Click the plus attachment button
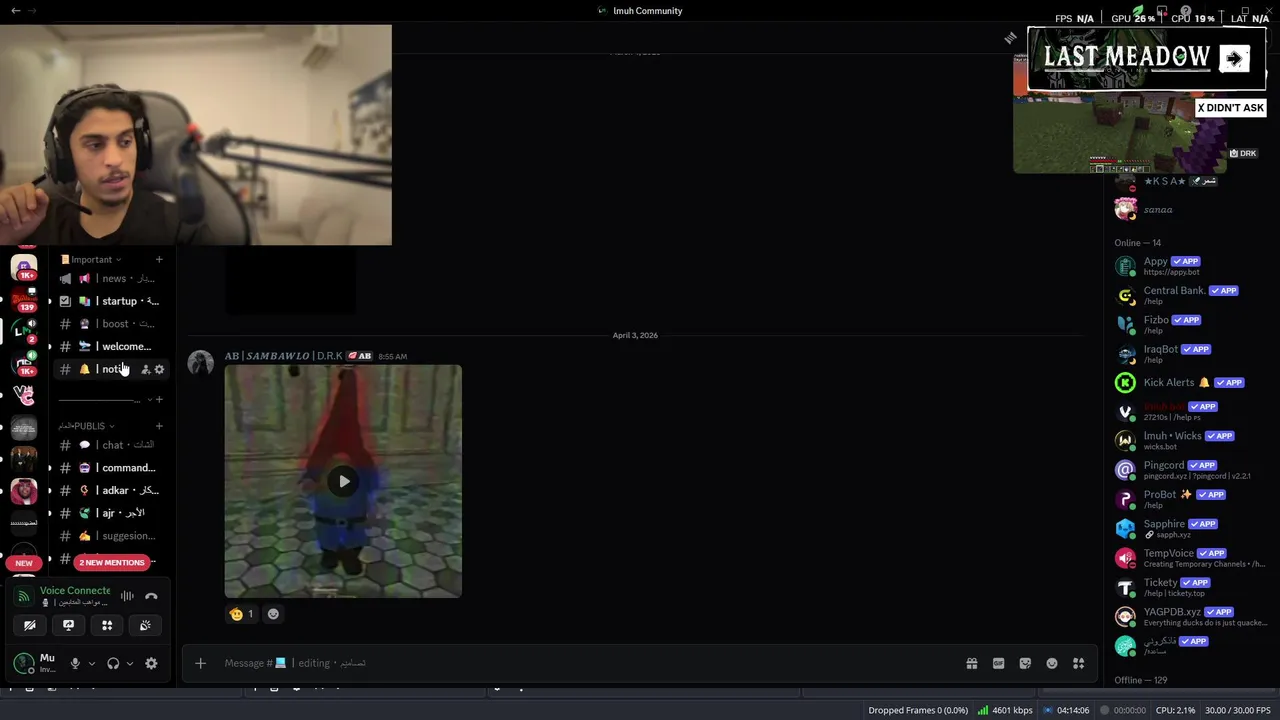The height and width of the screenshot is (720, 1280). tap(200, 663)
